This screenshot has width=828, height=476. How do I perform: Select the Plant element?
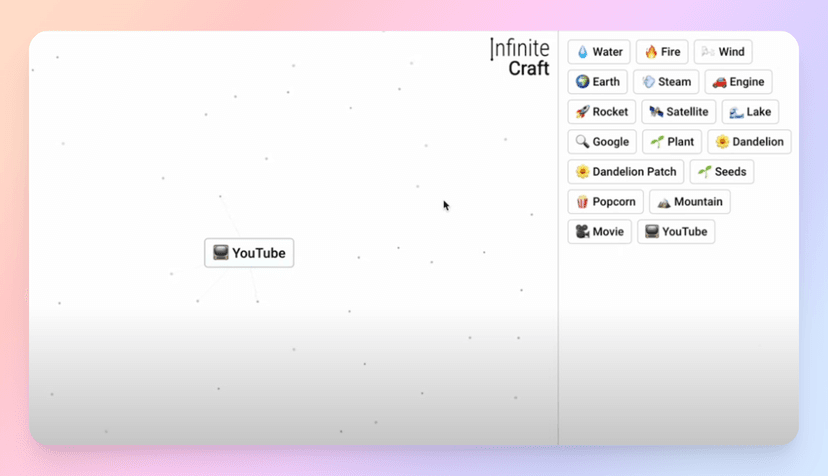(672, 142)
